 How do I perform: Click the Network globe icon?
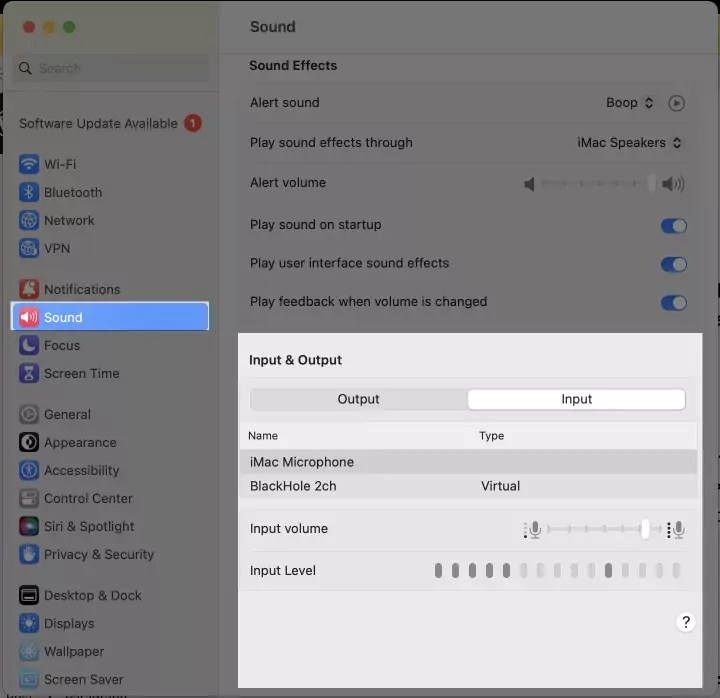click(28, 220)
